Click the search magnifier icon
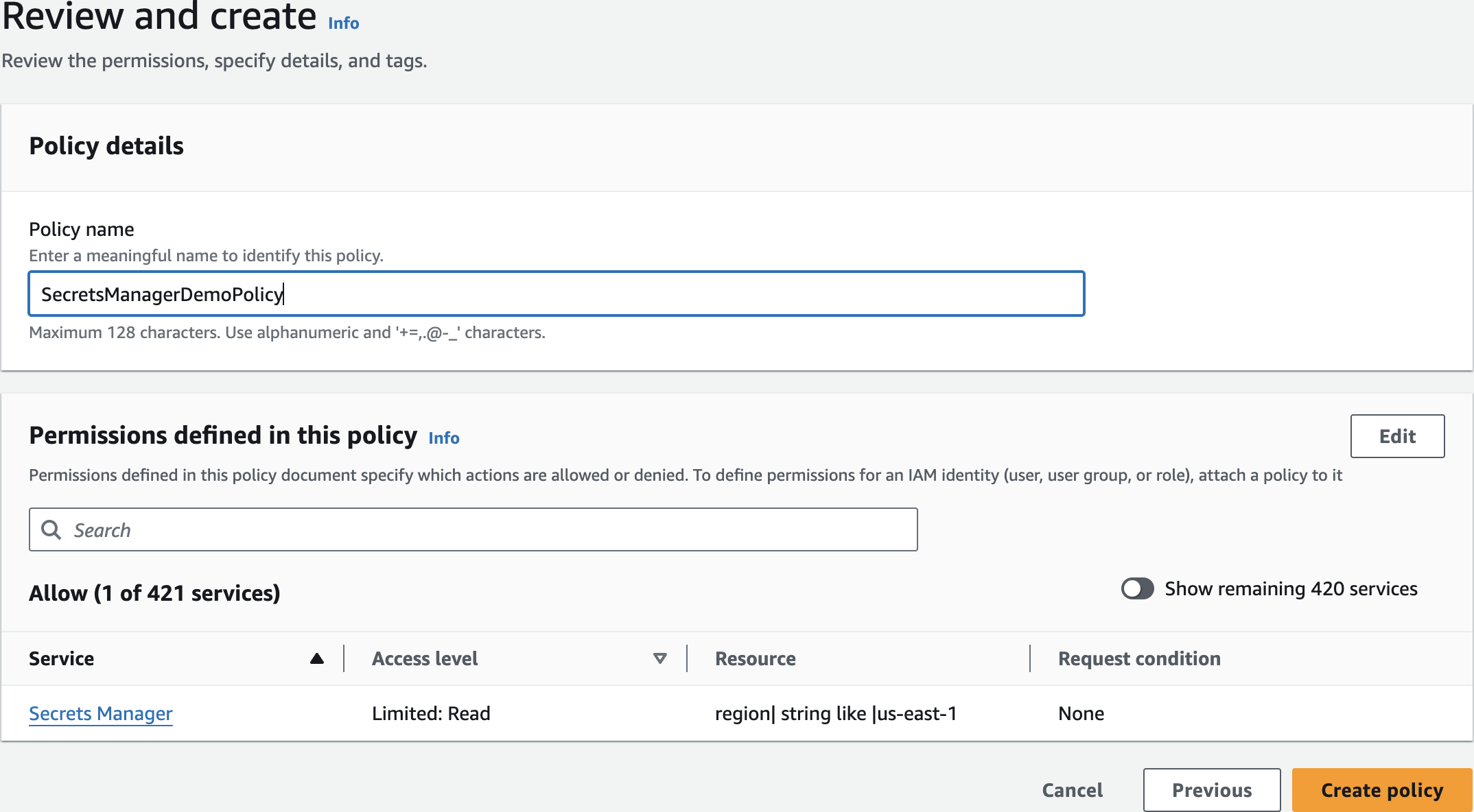The width and height of the screenshot is (1474, 812). (x=51, y=529)
